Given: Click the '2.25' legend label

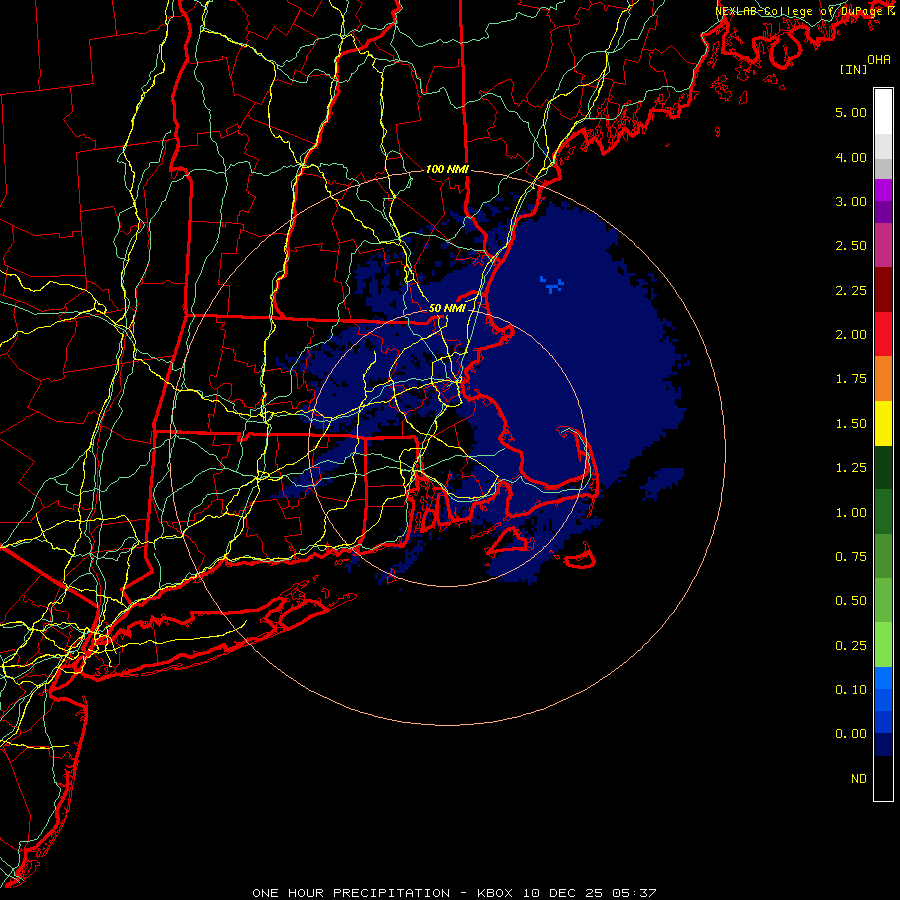Looking at the screenshot, I should [851, 290].
